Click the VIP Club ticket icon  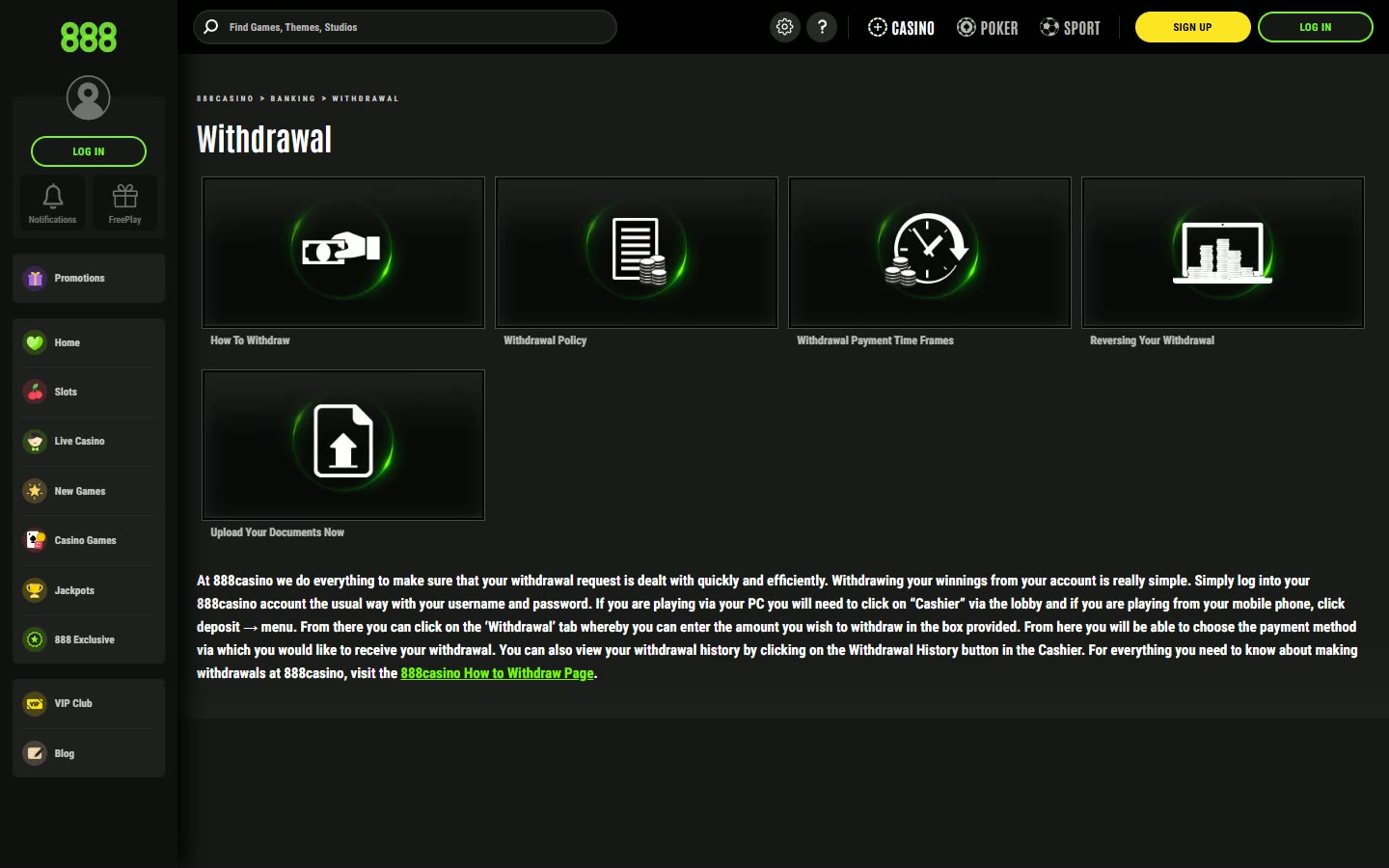[35, 703]
